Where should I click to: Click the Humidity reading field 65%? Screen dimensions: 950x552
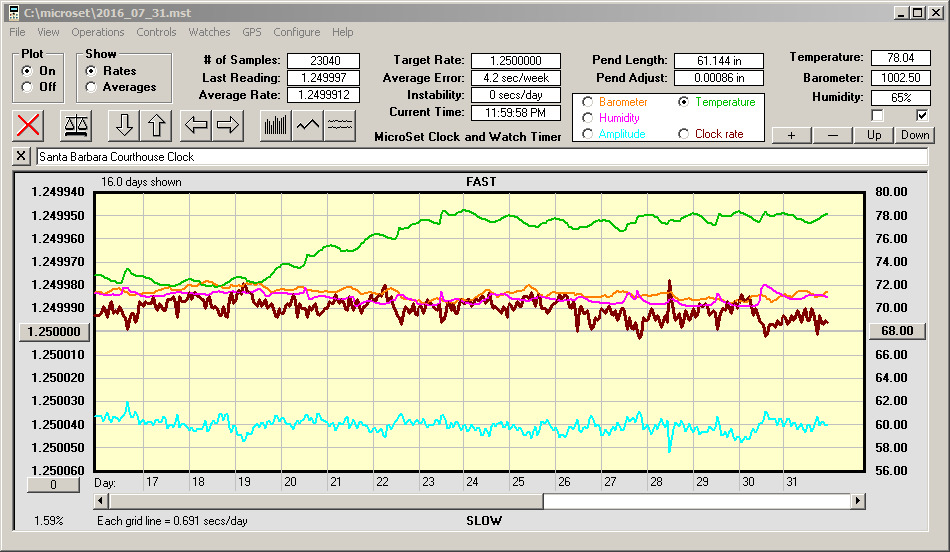click(900, 98)
